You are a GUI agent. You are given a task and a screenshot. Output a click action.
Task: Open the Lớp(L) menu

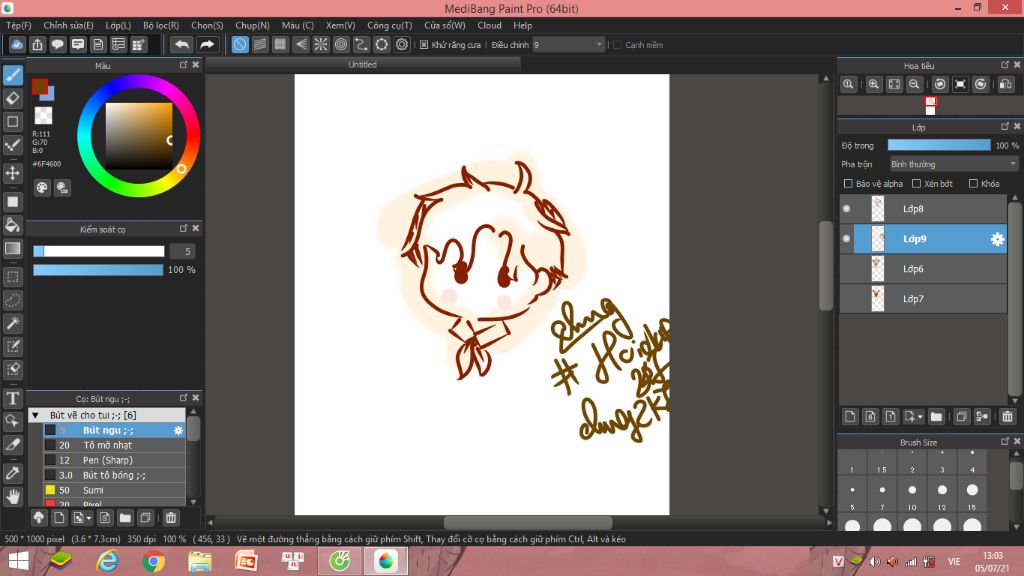(x=118, y=25)
